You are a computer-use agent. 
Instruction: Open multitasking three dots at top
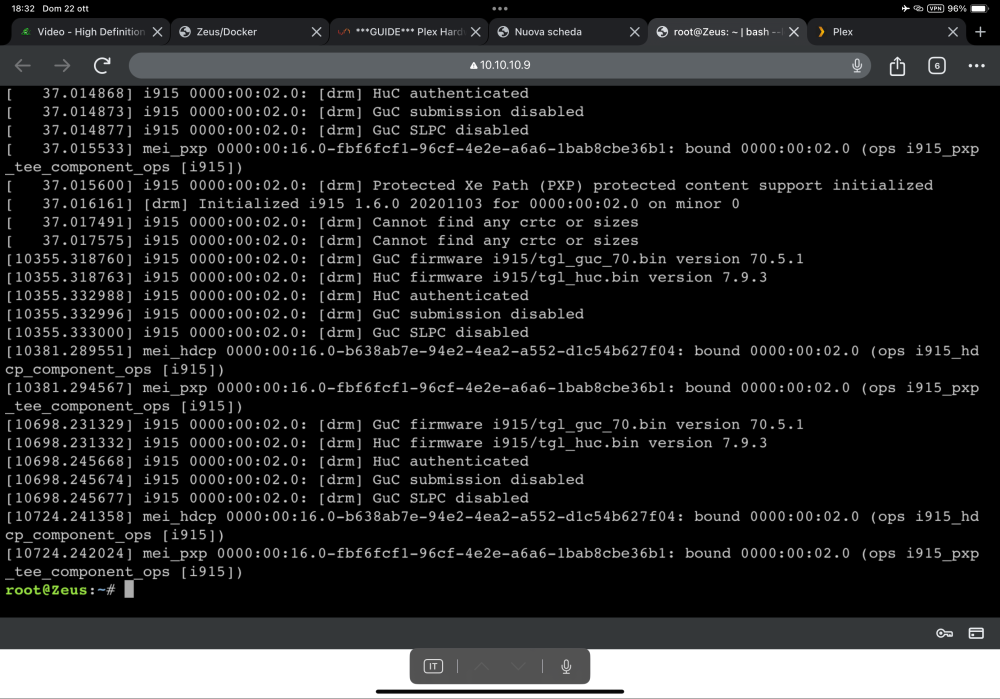click(500, 9)
